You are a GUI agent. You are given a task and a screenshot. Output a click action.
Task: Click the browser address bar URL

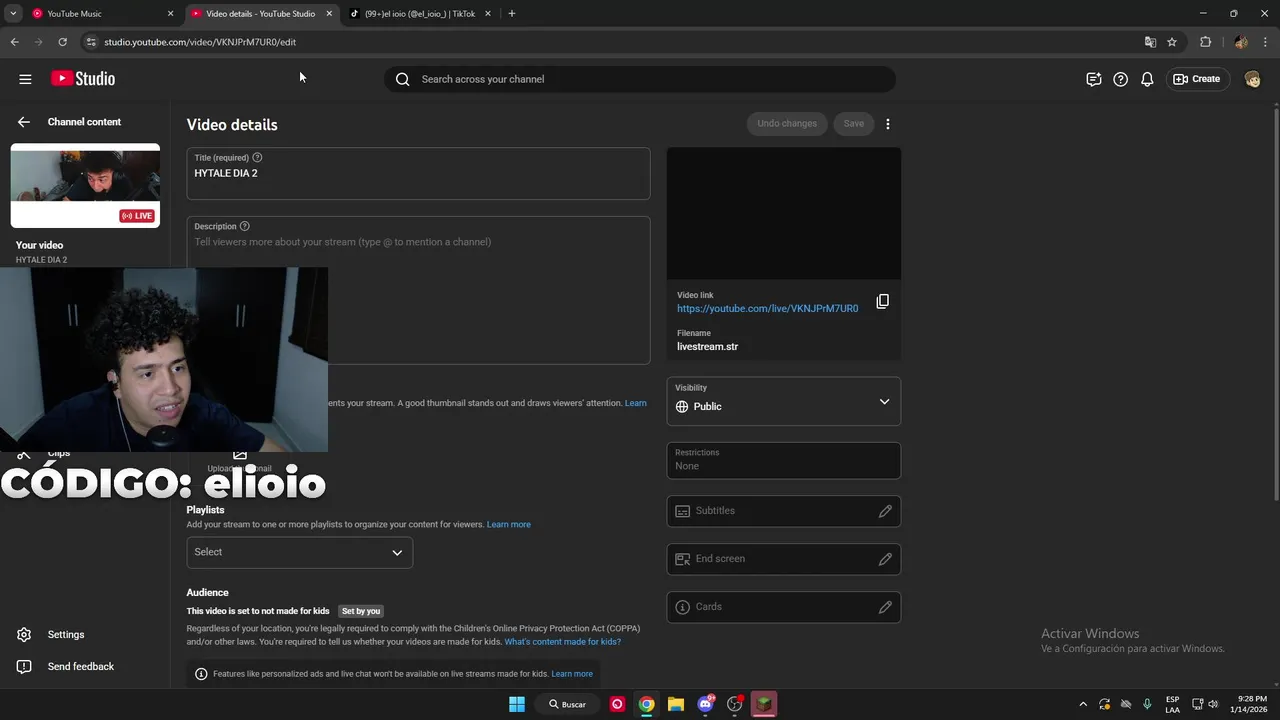click(200, 42)
